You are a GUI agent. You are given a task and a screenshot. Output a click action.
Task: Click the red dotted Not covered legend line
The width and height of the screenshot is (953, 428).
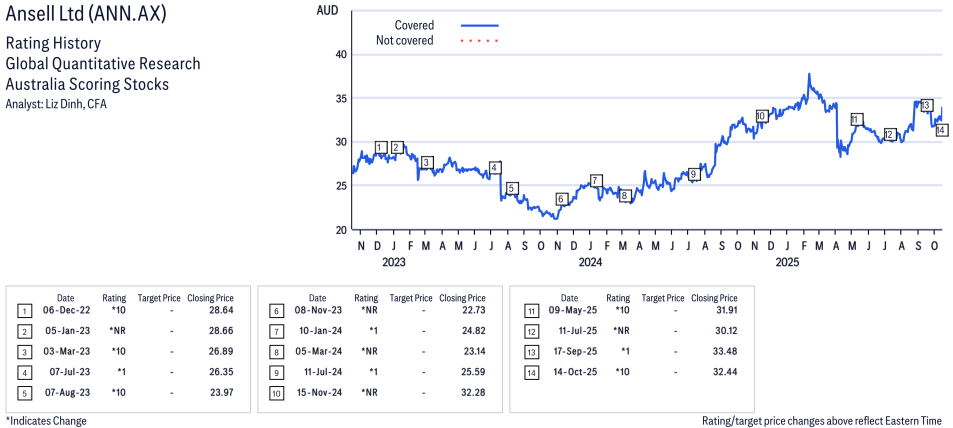click(479, 41)
